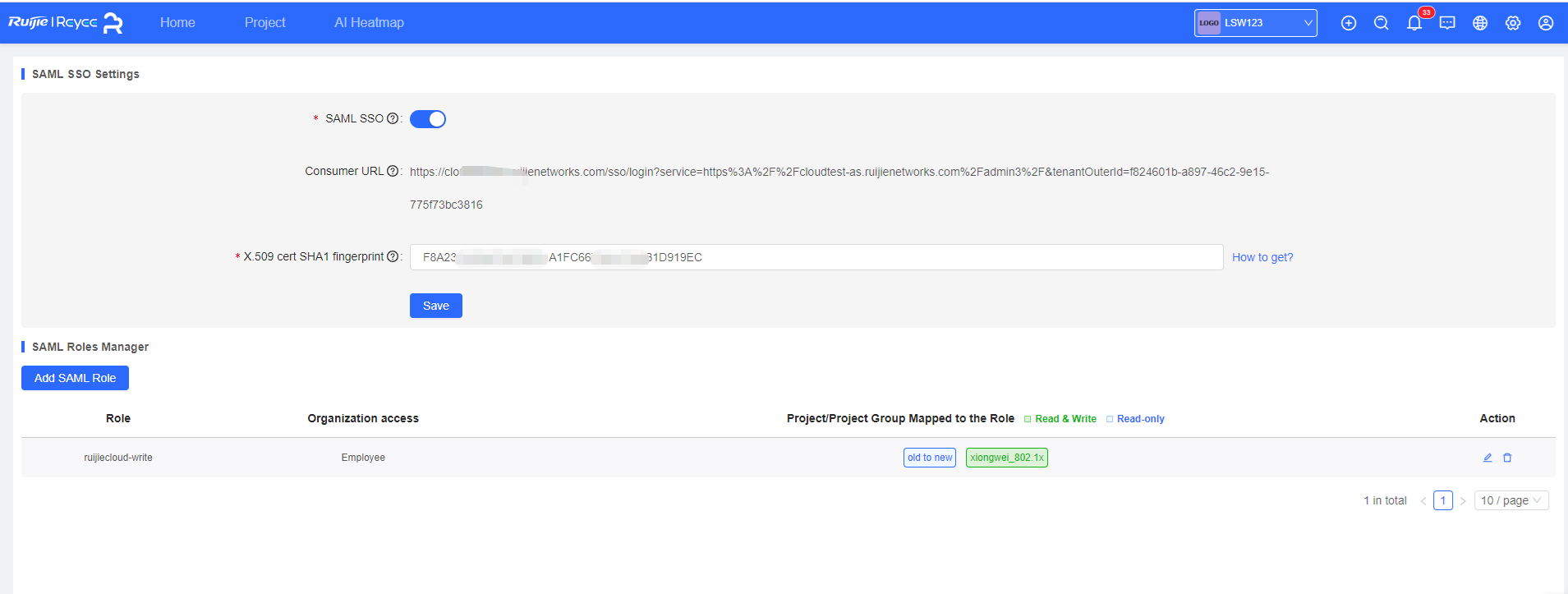
Task: Disable the SAML SSO toggle
Action: pos(427,119)
